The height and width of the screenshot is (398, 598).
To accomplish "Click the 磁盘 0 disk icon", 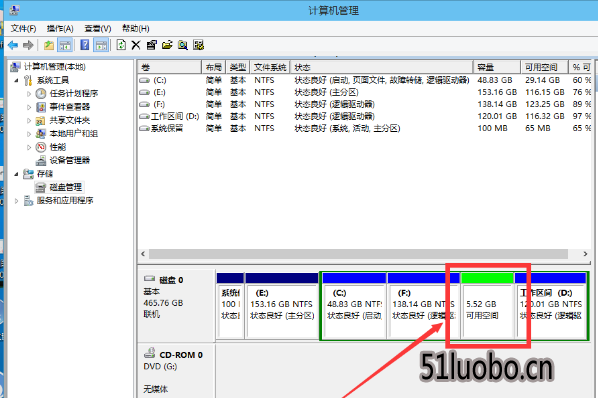I will tap(150, 279).
